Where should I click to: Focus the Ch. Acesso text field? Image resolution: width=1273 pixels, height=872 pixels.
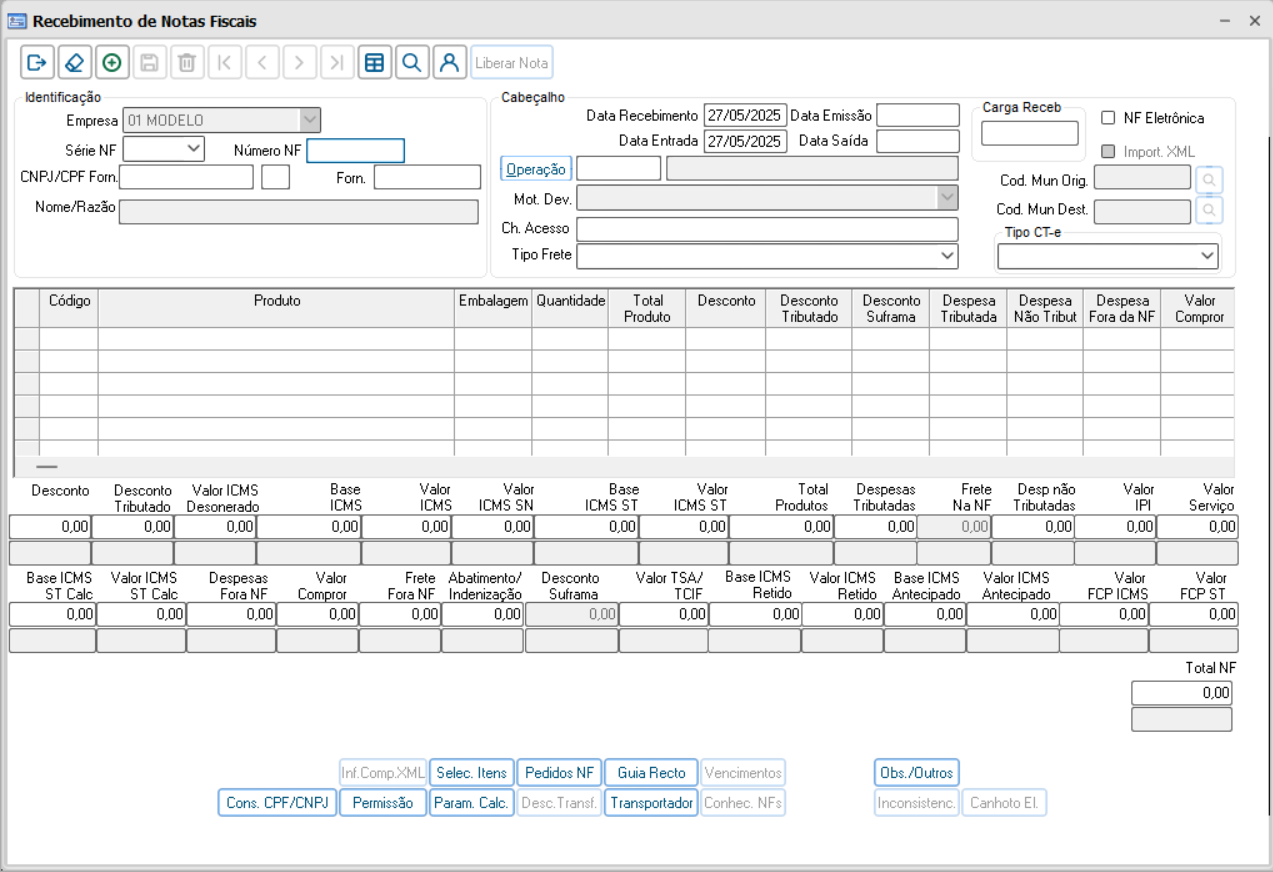(767, 229)
